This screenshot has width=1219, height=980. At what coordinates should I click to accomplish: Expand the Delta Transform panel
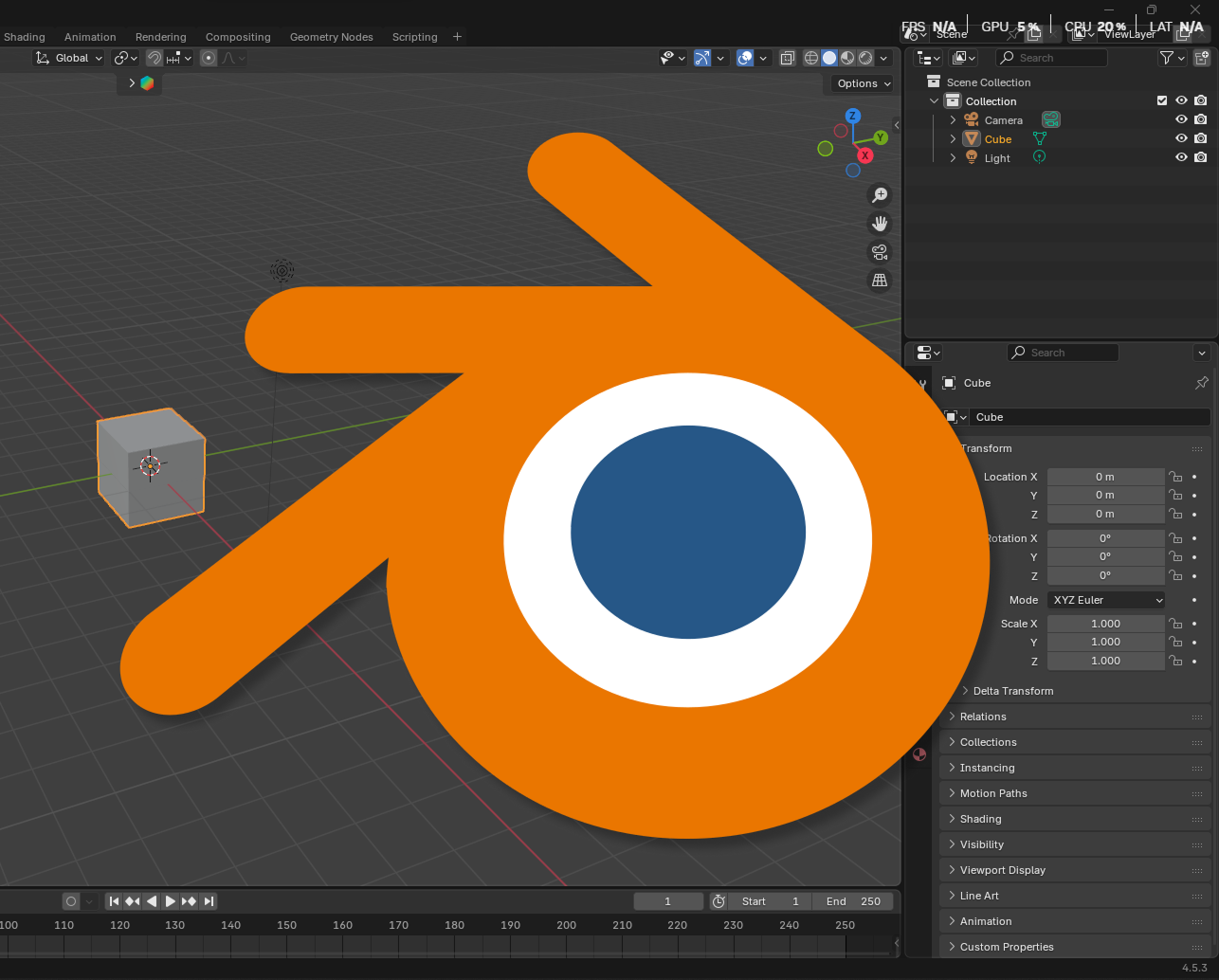[x=1012, y=691]
